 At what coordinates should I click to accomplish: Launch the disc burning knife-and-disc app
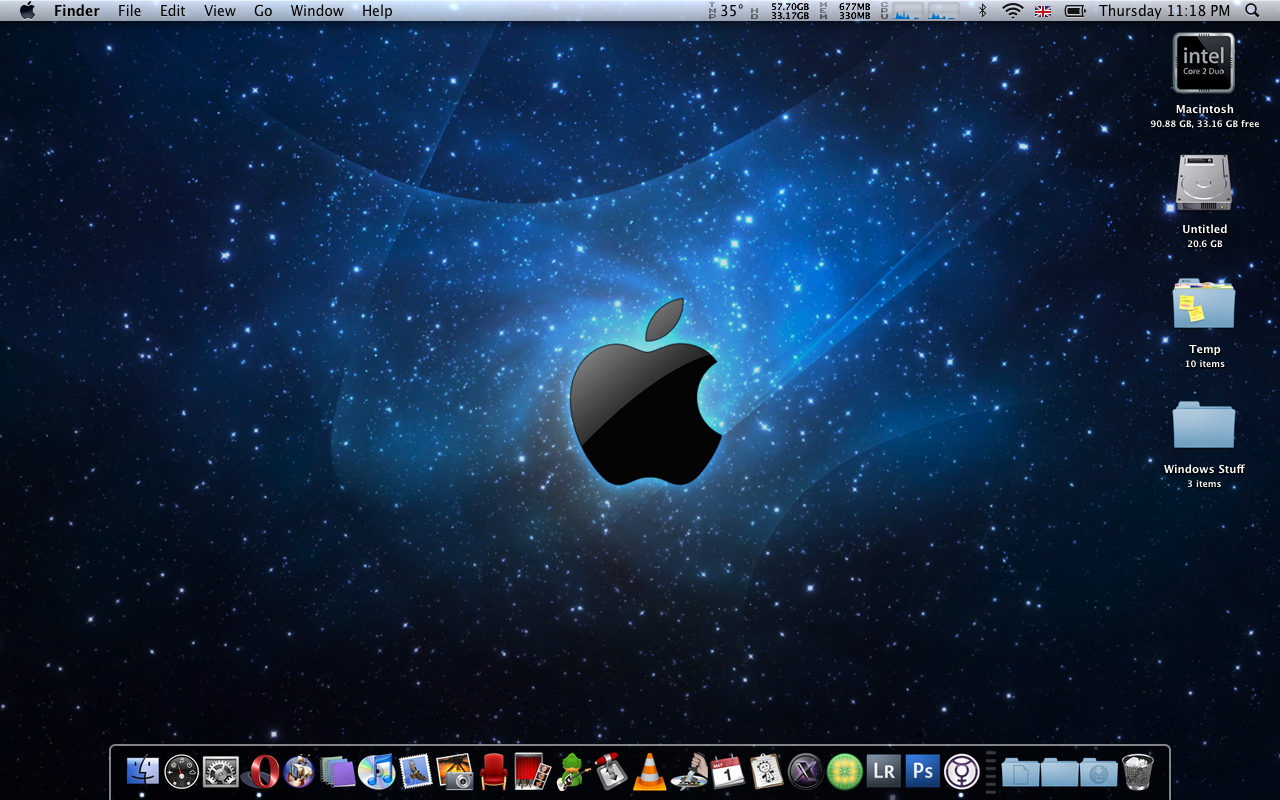[689, 771]
